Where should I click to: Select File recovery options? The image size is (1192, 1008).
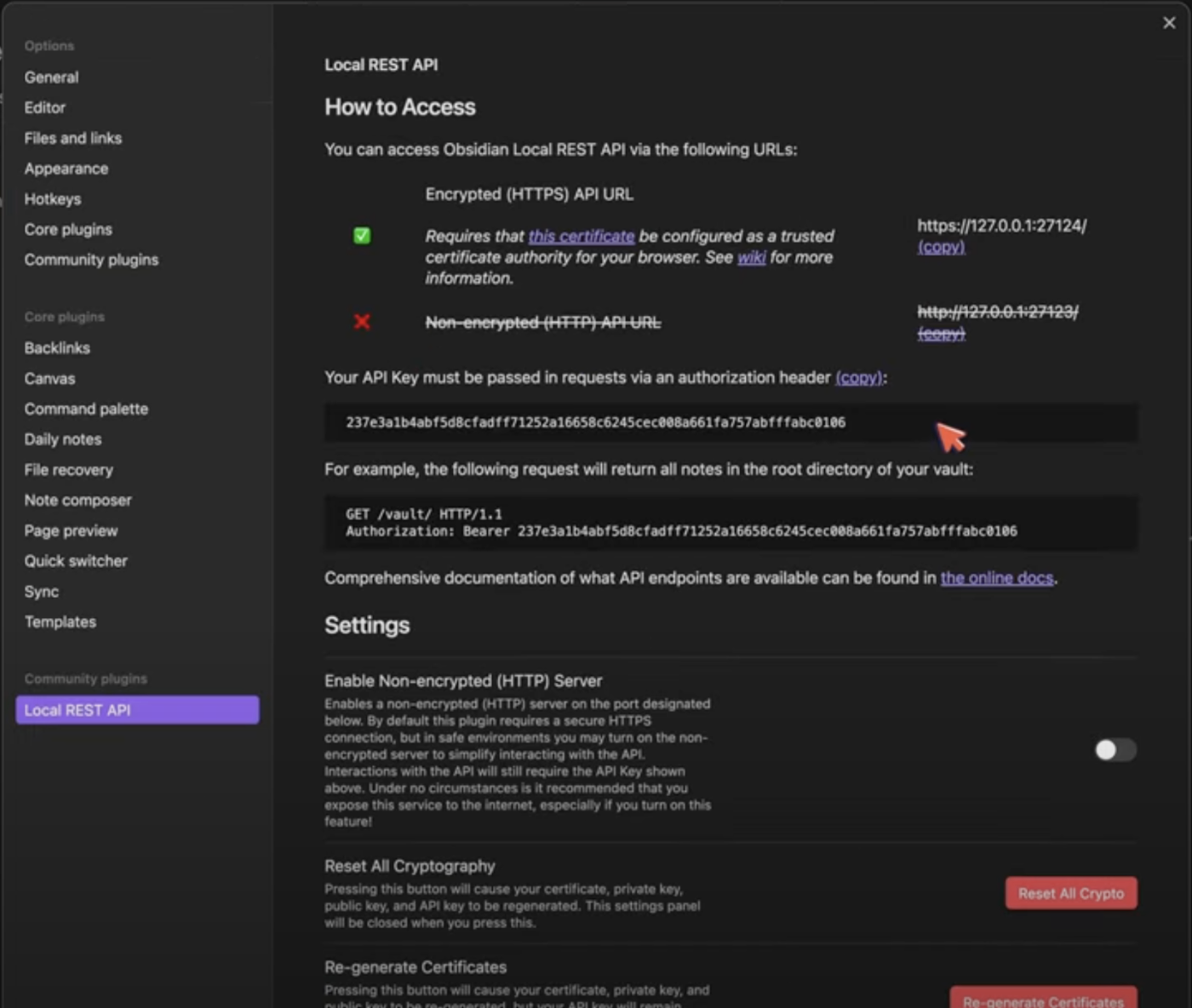tap(68, 470)
